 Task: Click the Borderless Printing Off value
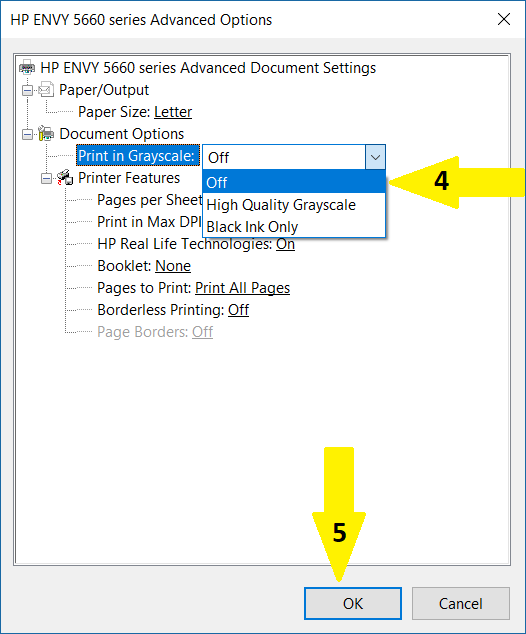click(x=239, y=310)
